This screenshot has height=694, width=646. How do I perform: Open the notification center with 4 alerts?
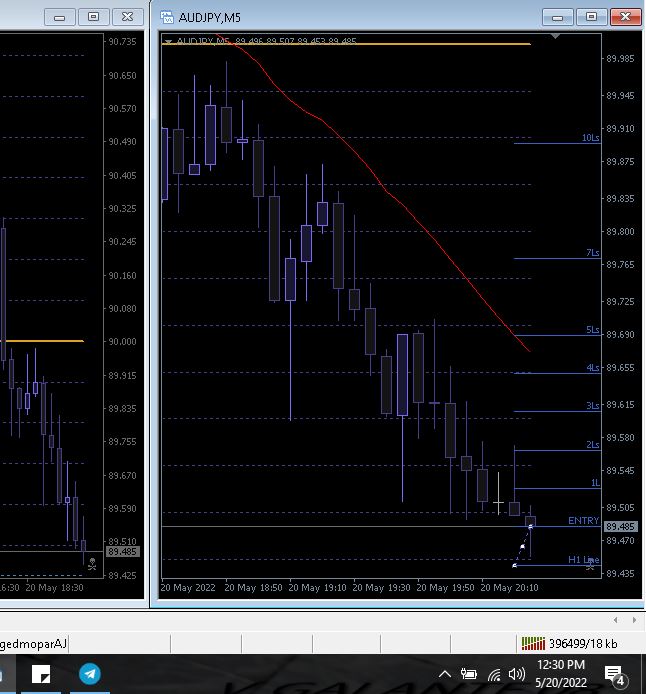click(x=615, y=676)
